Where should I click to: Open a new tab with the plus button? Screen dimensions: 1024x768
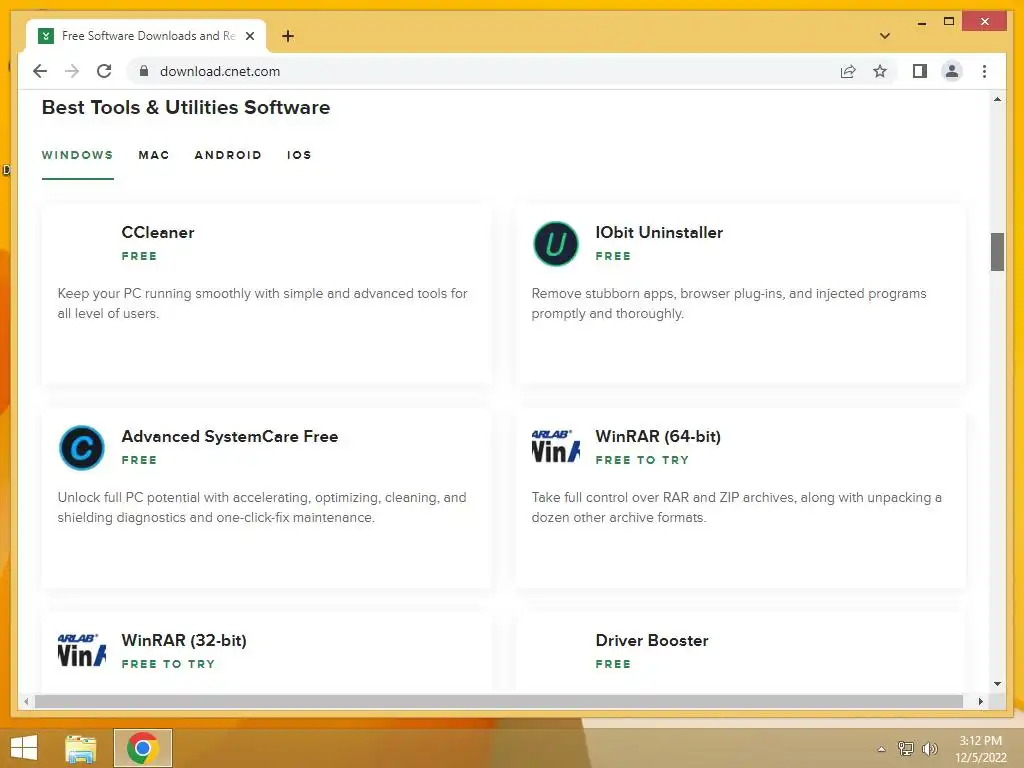point(287,36)
